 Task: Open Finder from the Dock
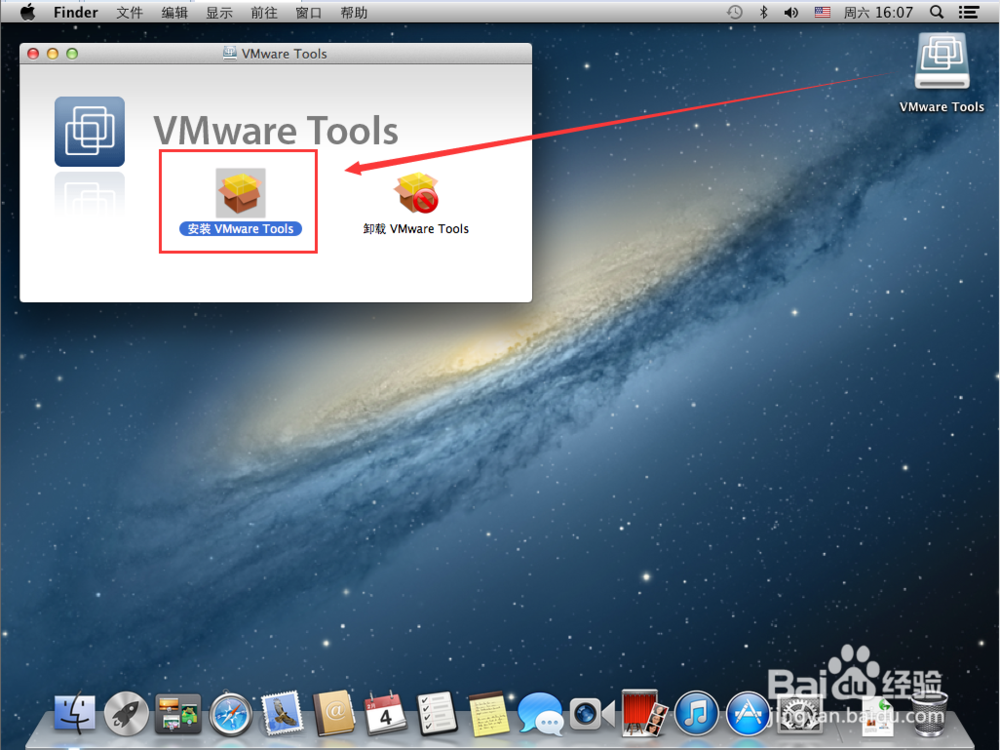pos(75,714)
